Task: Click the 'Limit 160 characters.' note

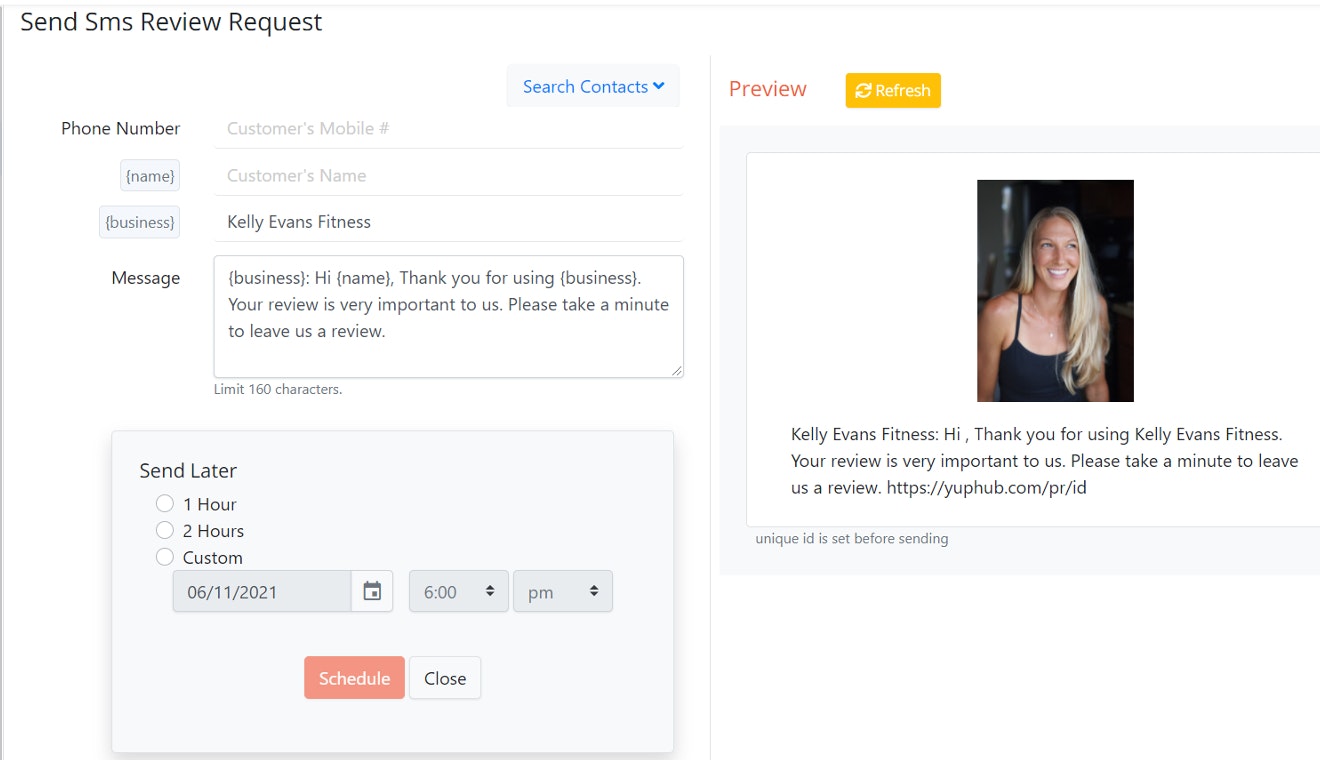Action: [x=278, y=389]
